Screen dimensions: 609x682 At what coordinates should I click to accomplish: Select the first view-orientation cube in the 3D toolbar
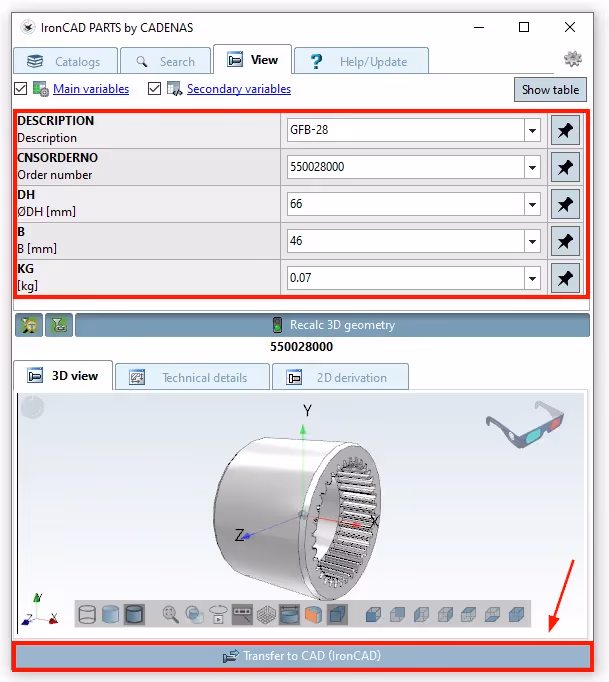[373, 614]
